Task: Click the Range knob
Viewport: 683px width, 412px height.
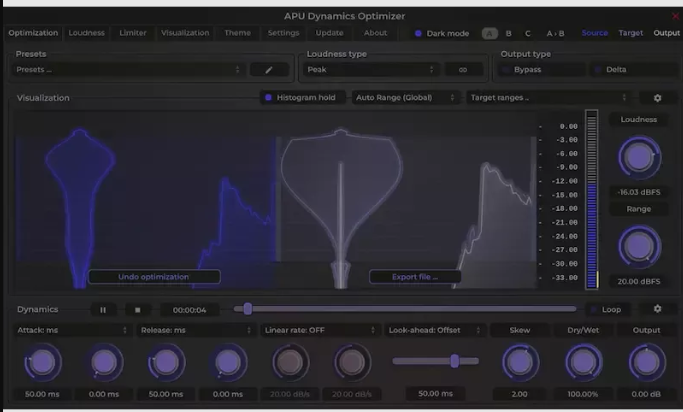Action: click(639, 246)
